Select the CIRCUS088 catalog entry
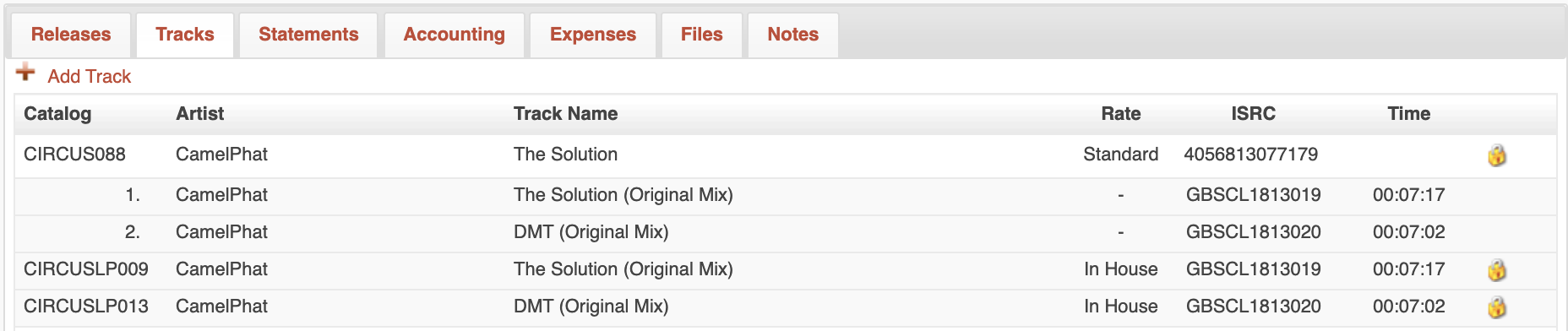1568x331 pixels. [74, 155]
